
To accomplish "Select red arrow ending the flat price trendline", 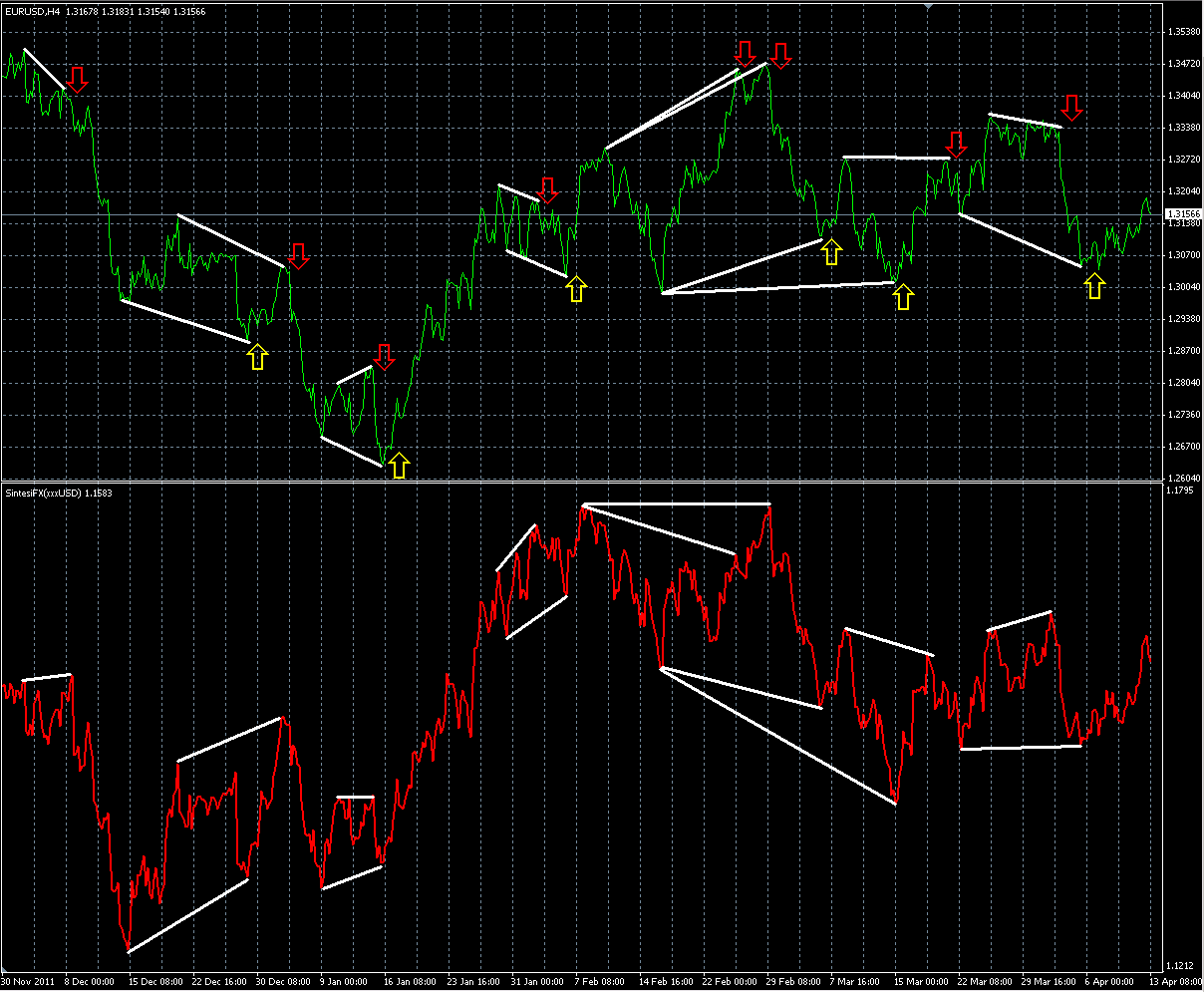I will coord(957,145).
